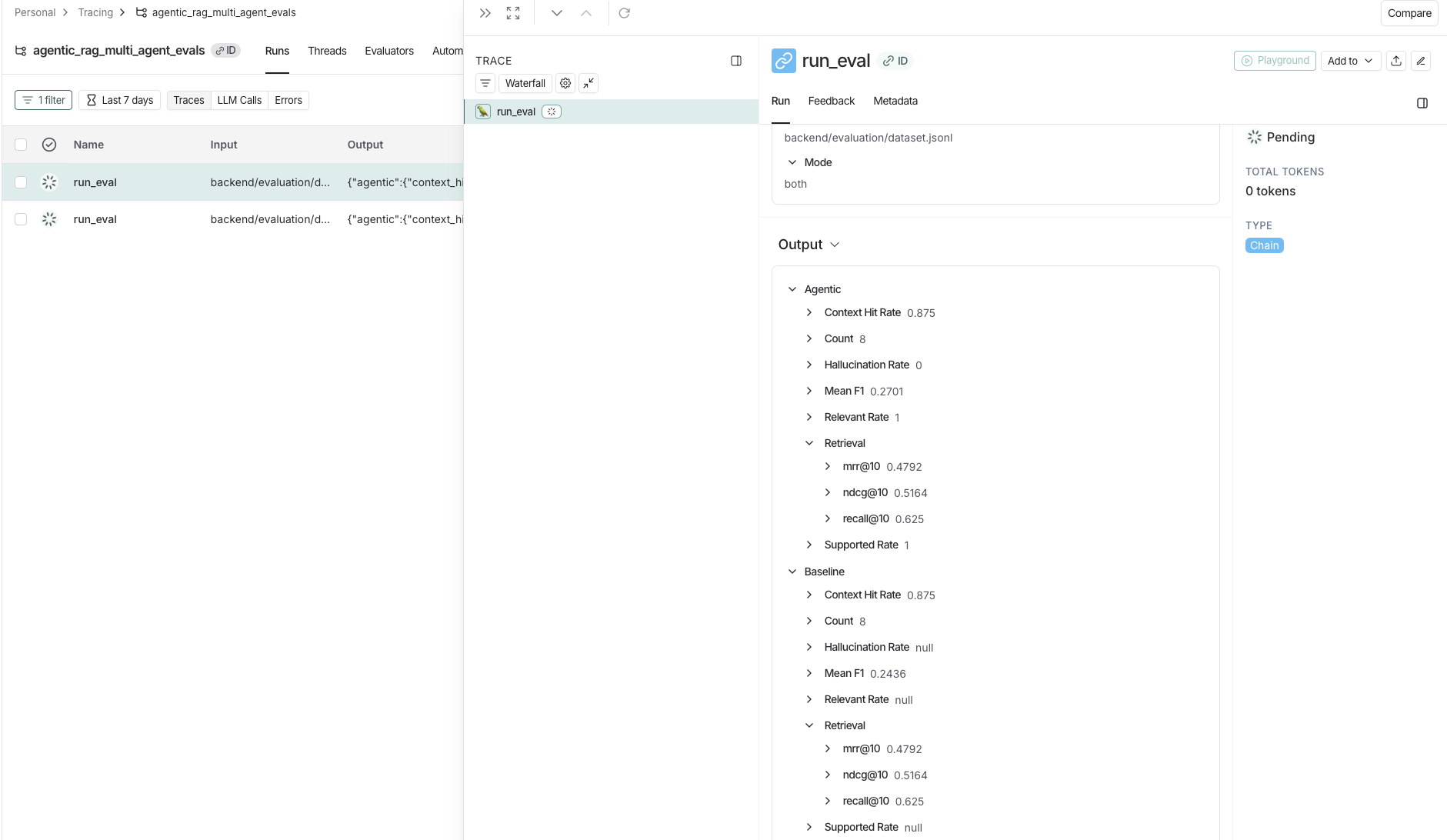This screenshot has width=1447, height=840.
Task: Click the collapse-all arrows icon in trace toolbar
Action: [588, 83]
